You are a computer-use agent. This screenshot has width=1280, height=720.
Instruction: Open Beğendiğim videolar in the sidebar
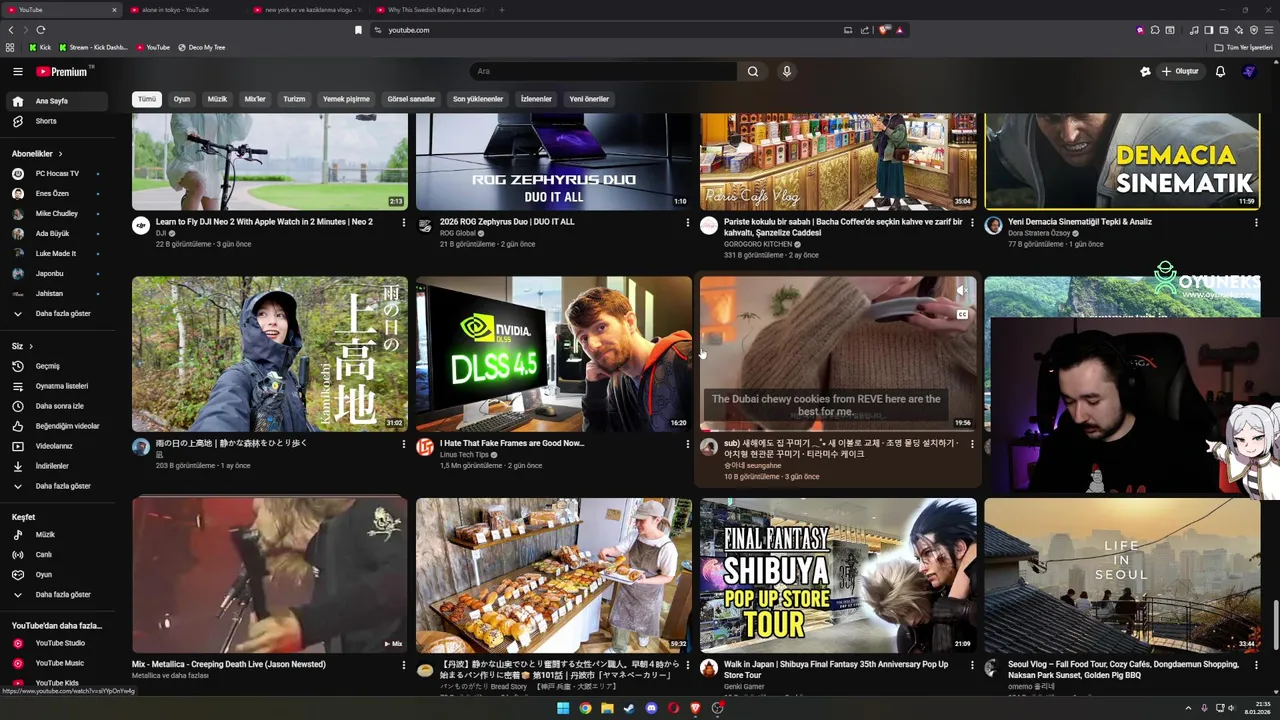pos(56,426)
